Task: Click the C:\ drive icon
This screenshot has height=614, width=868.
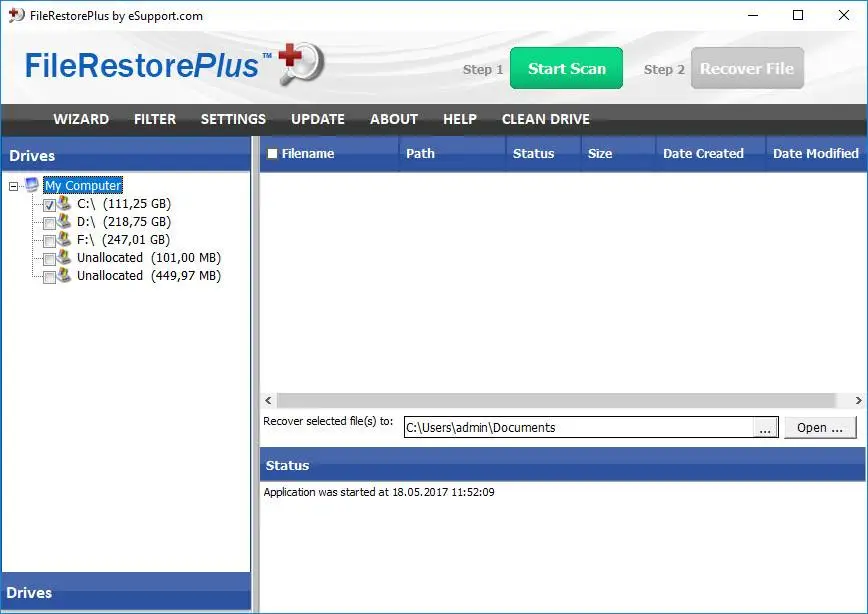Action: click(64, 203)
